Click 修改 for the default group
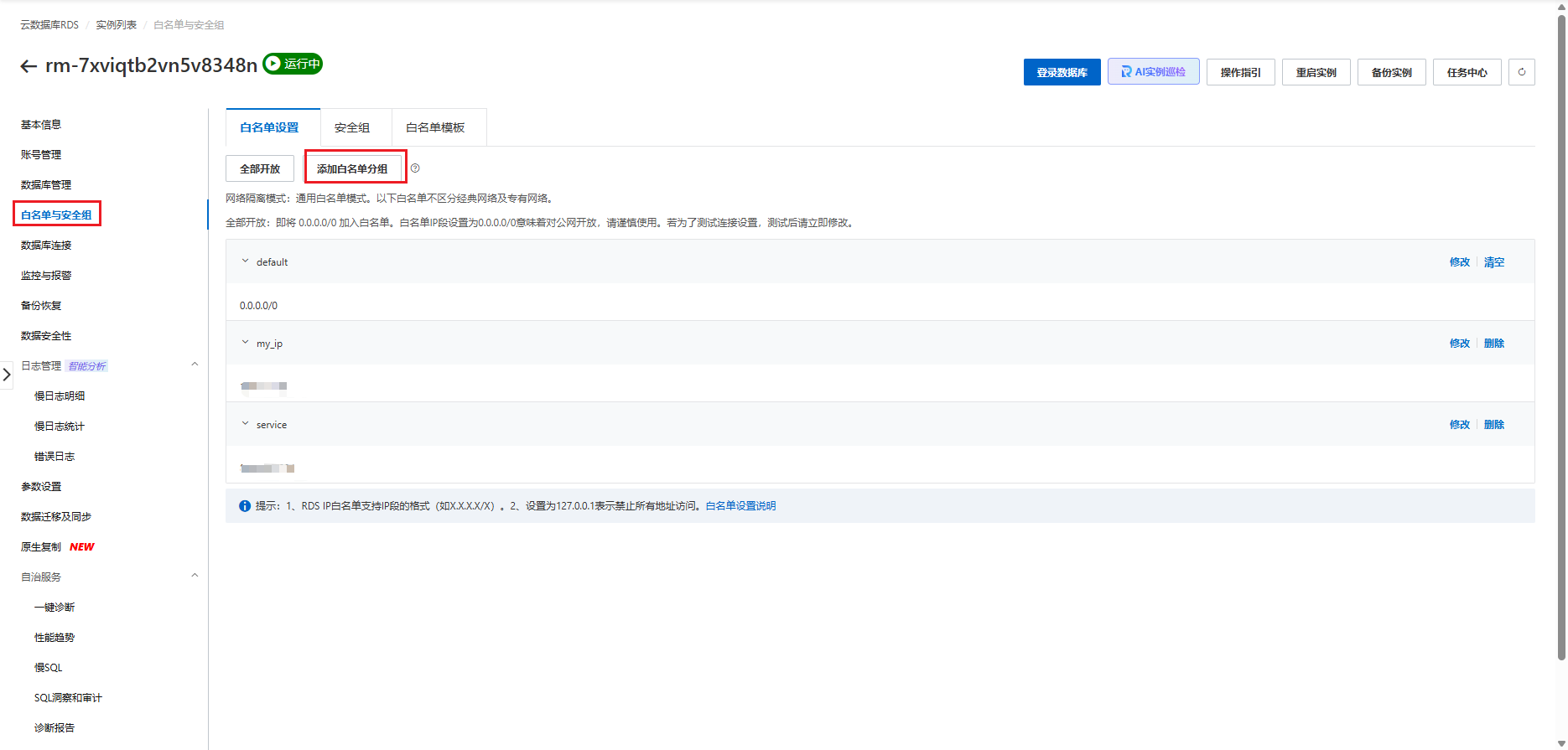This screenshot has height=750, width=1568. click(x=1459, y=262)
